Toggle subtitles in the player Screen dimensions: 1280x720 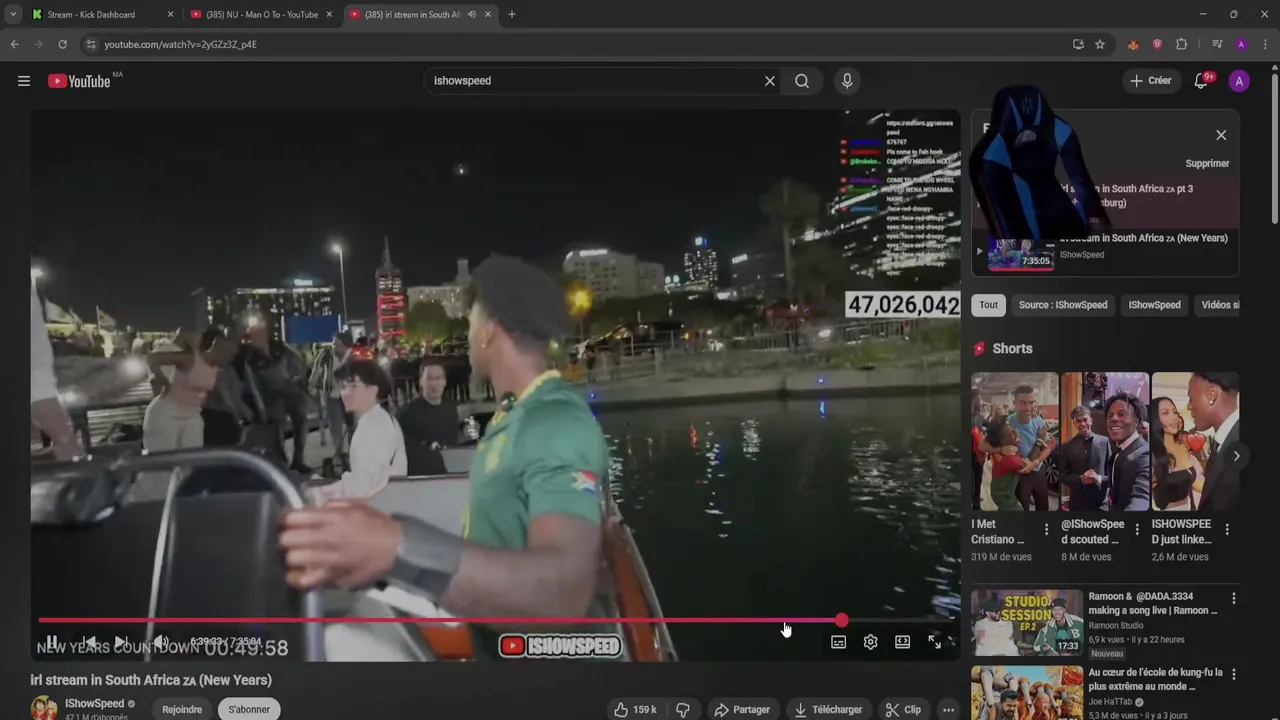pyautogui.click(x=838, y=642)
